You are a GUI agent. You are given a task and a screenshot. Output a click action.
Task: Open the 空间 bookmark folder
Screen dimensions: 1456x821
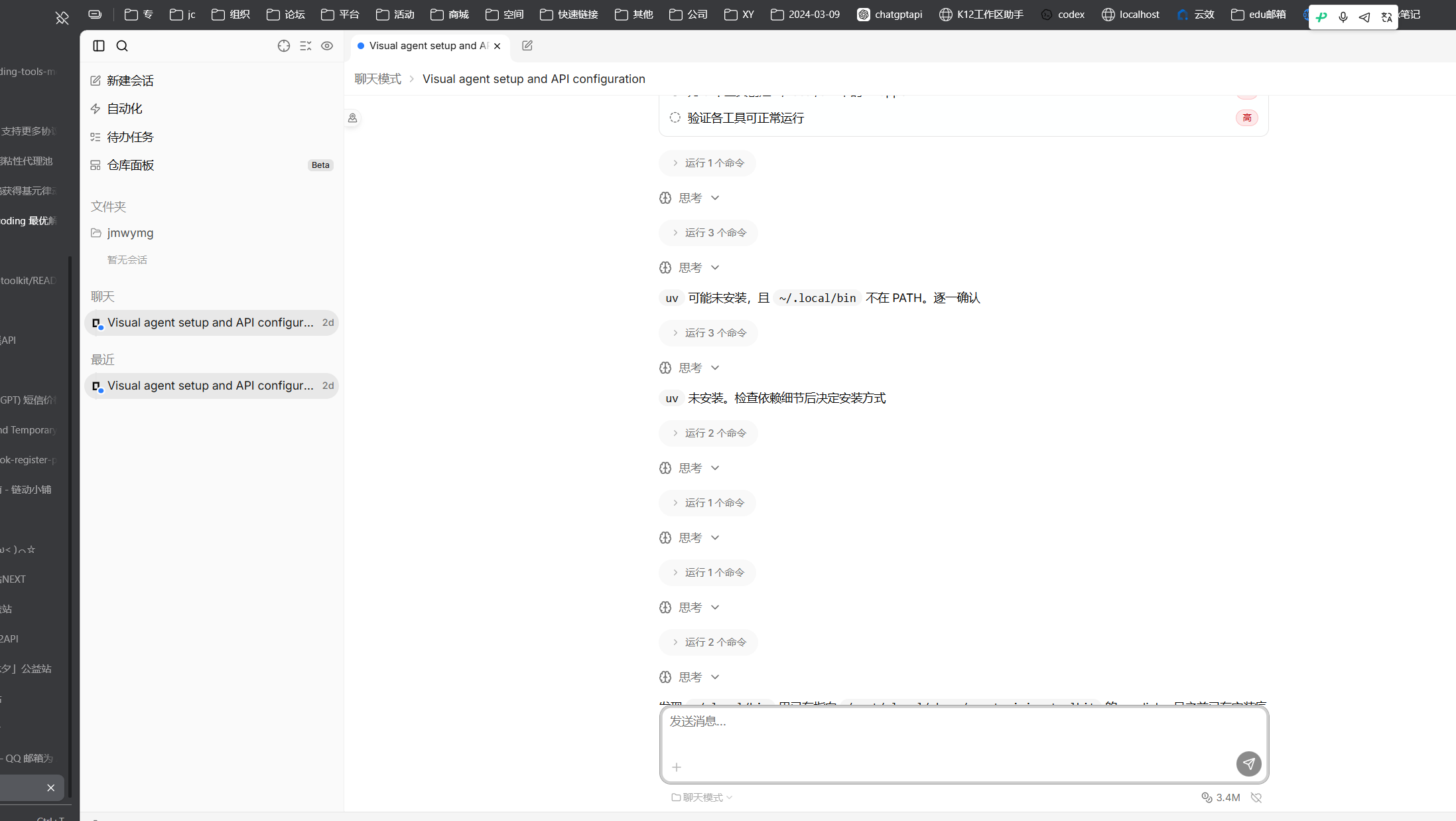(x=505, y=15)
